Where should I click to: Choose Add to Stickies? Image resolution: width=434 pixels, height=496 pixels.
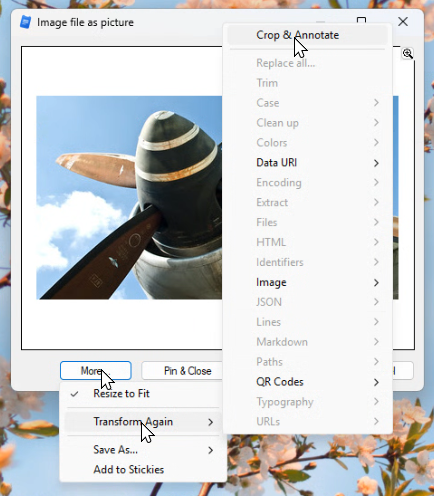pyautogui.click(x=143, y=470)
